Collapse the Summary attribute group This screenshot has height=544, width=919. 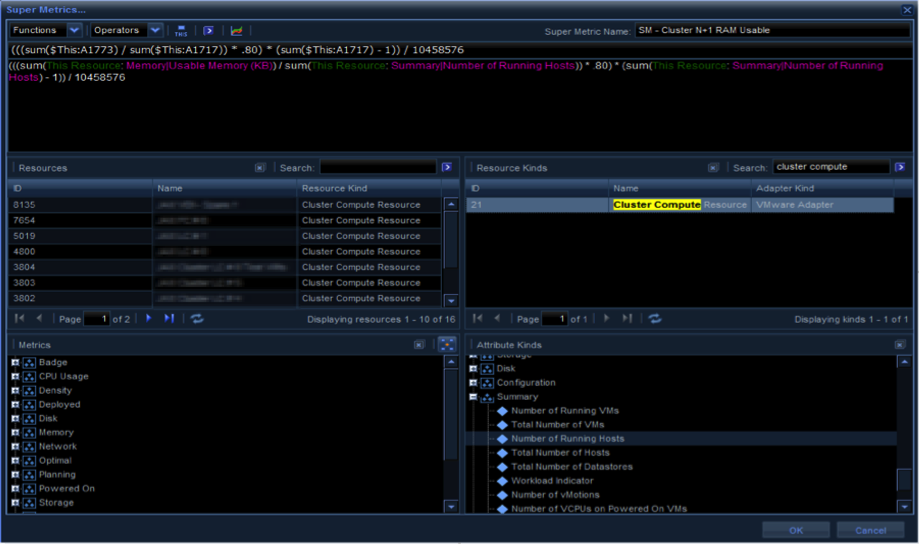[x=473, y=397]
